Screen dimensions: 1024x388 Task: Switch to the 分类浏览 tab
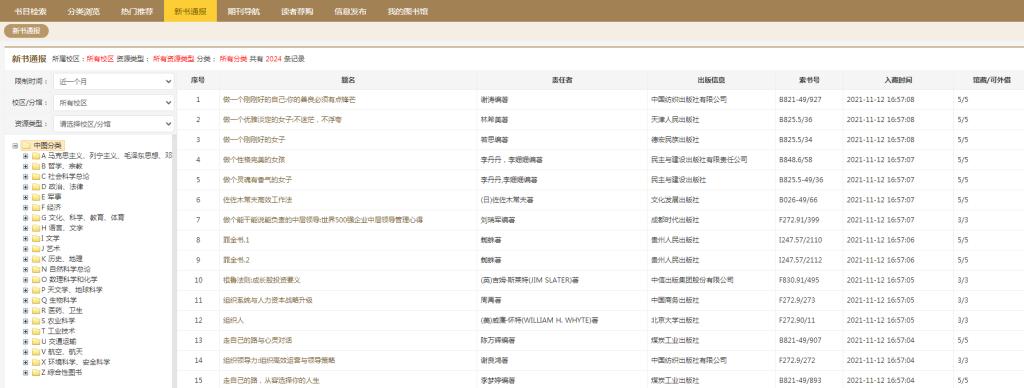point(84,11)
